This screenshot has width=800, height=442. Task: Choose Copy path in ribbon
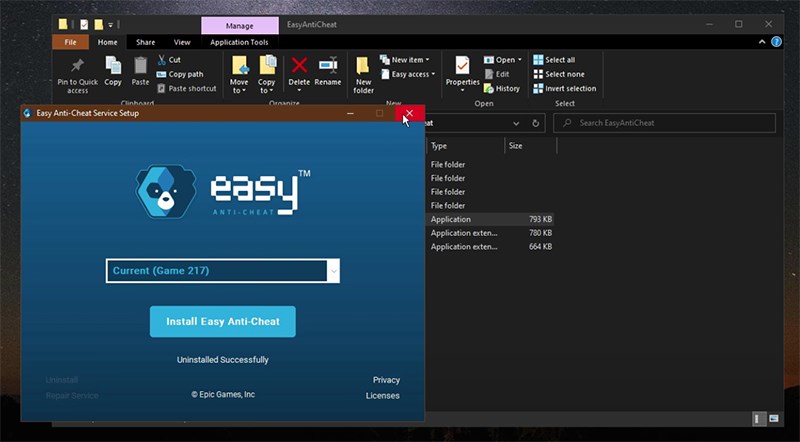[180, 74]
